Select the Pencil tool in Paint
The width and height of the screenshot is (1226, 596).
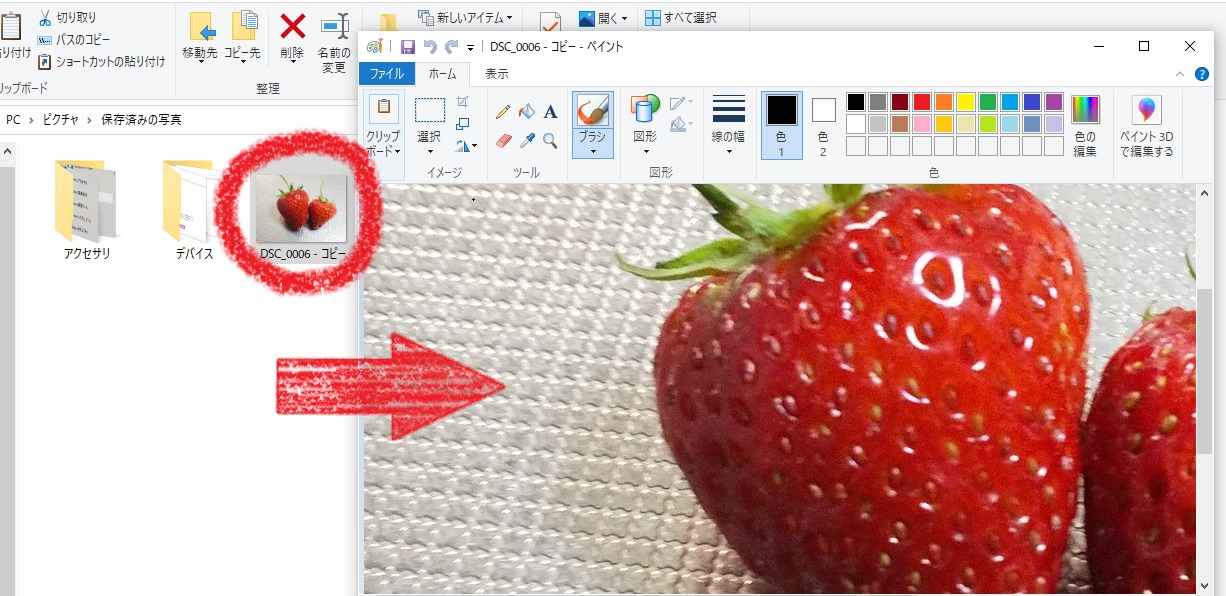pos(504,112)
